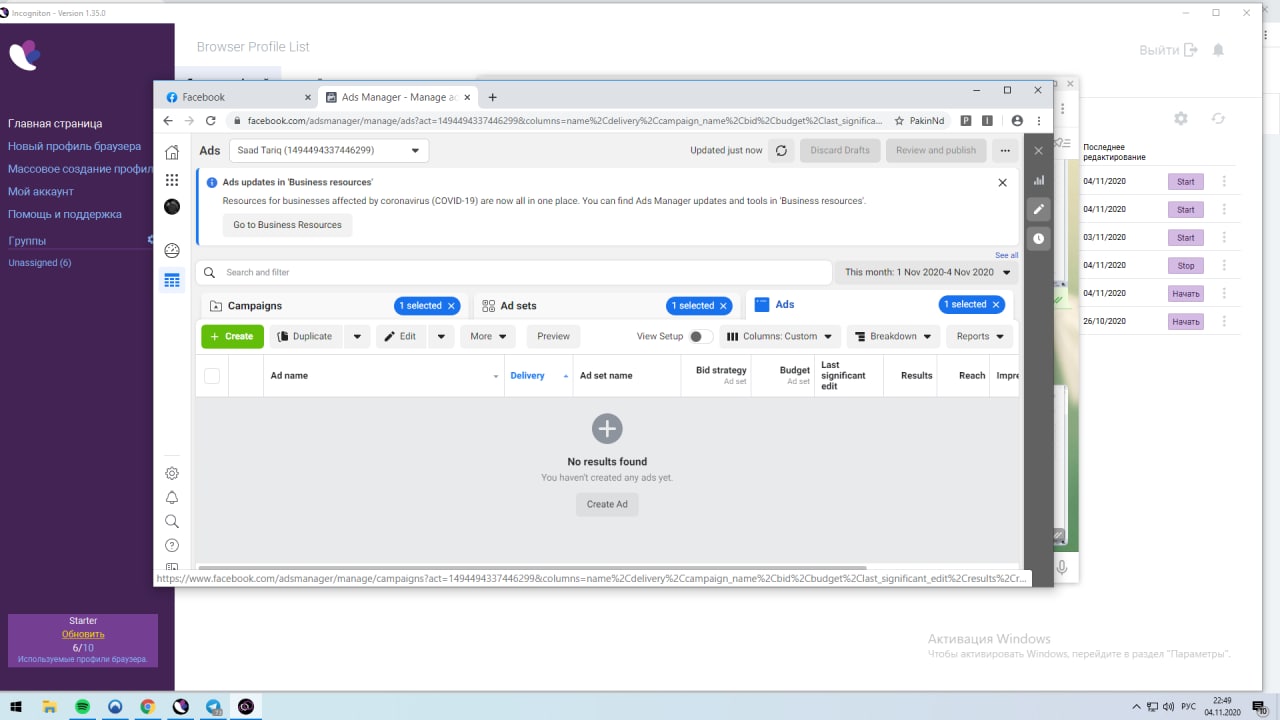Open the Saad Tariq account dropdown

(329, 151)
